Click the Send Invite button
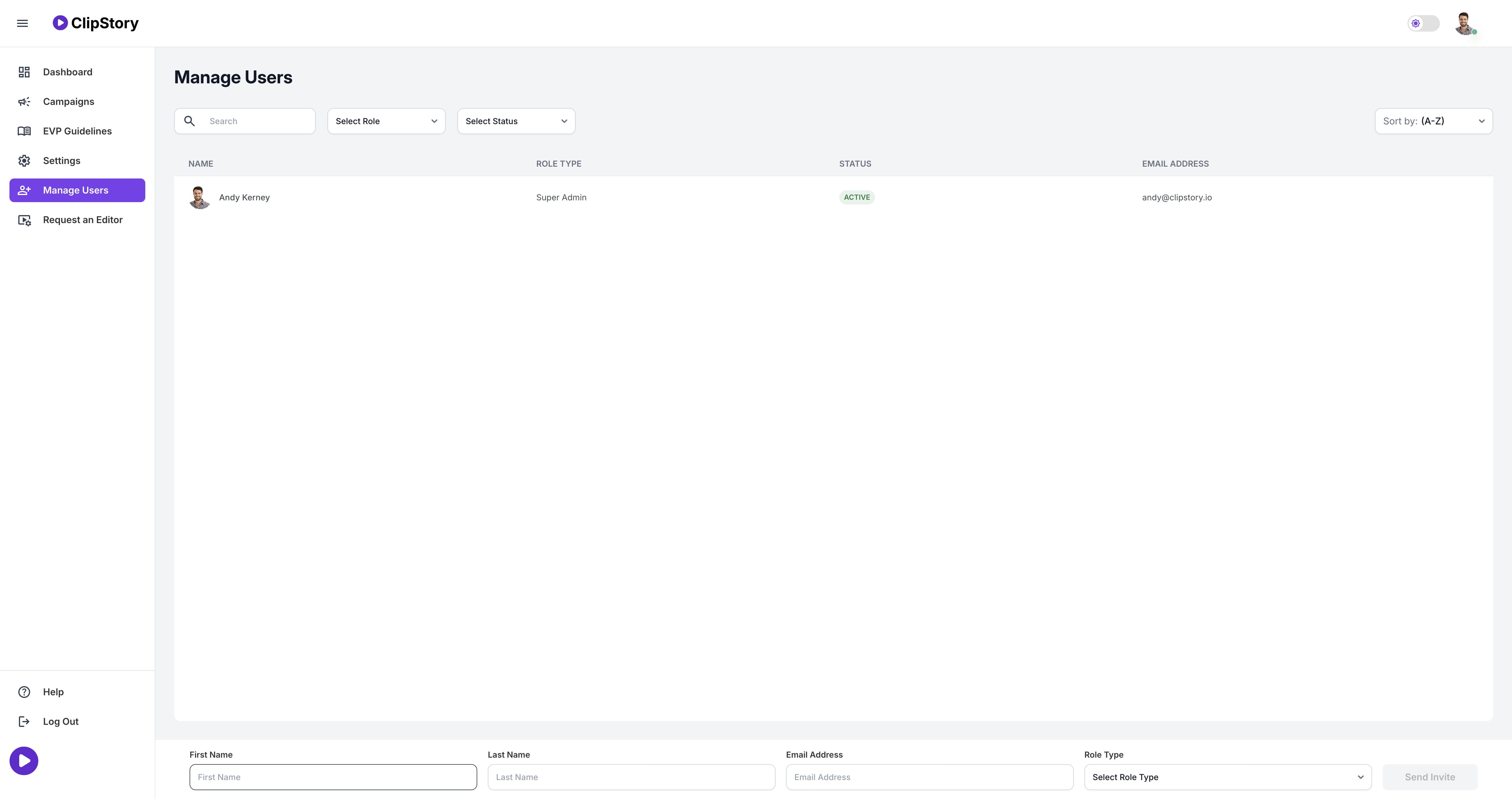 pos(1430,777)
